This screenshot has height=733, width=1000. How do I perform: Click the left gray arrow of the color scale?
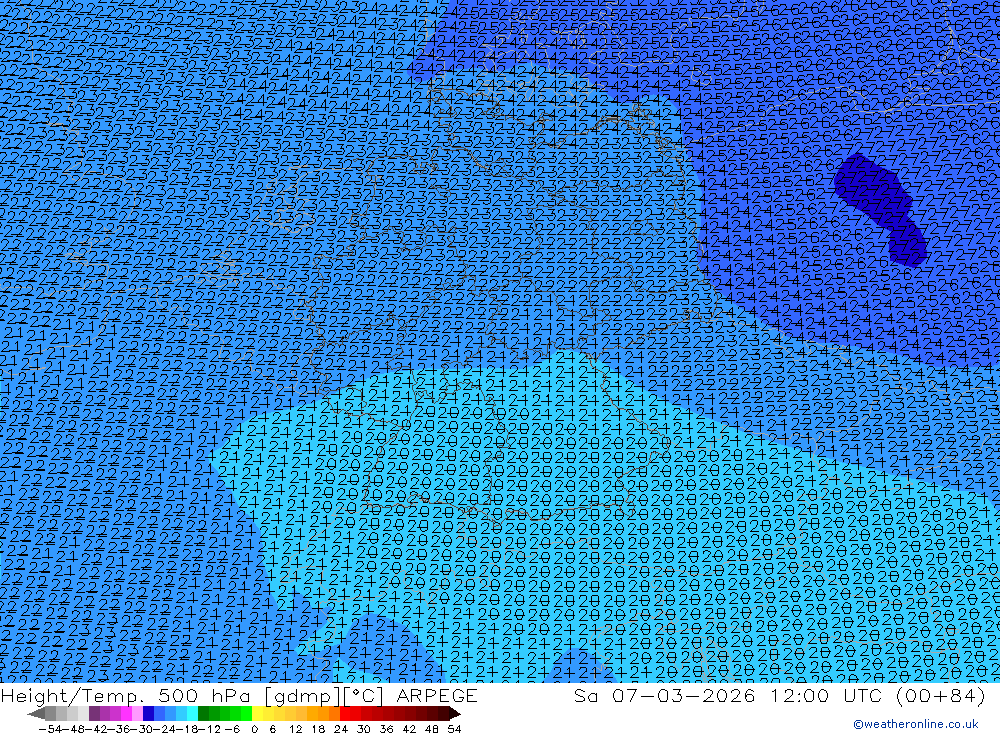[x=36, y=714]
